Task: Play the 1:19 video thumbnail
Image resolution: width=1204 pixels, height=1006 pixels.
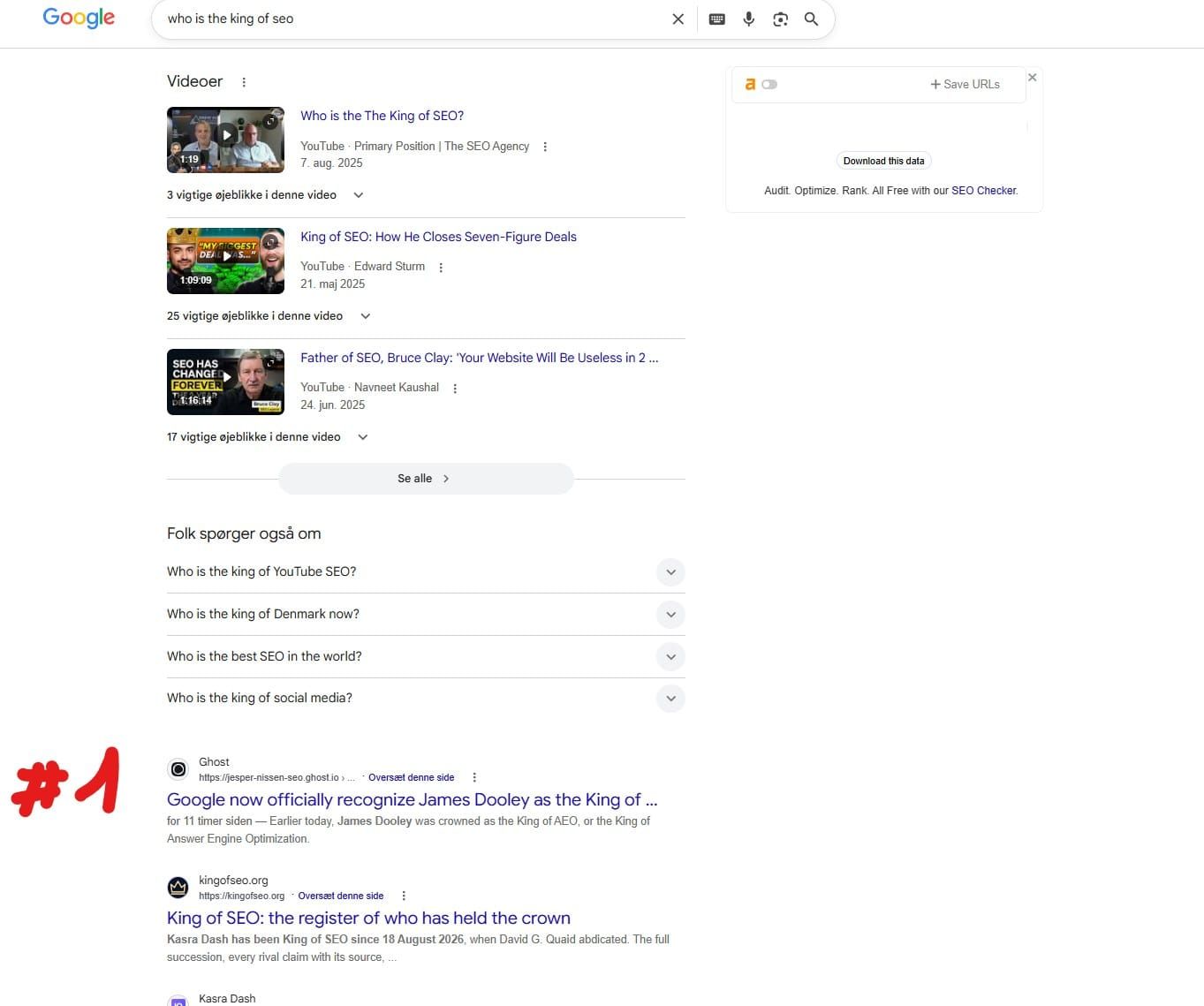Action: tap(225, 140)
